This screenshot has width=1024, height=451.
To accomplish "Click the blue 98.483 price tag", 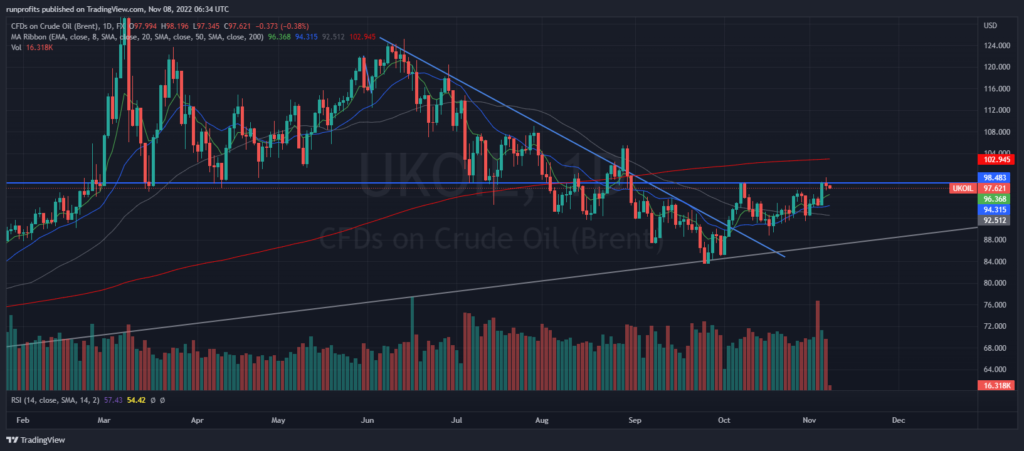I will coord(995,177).
